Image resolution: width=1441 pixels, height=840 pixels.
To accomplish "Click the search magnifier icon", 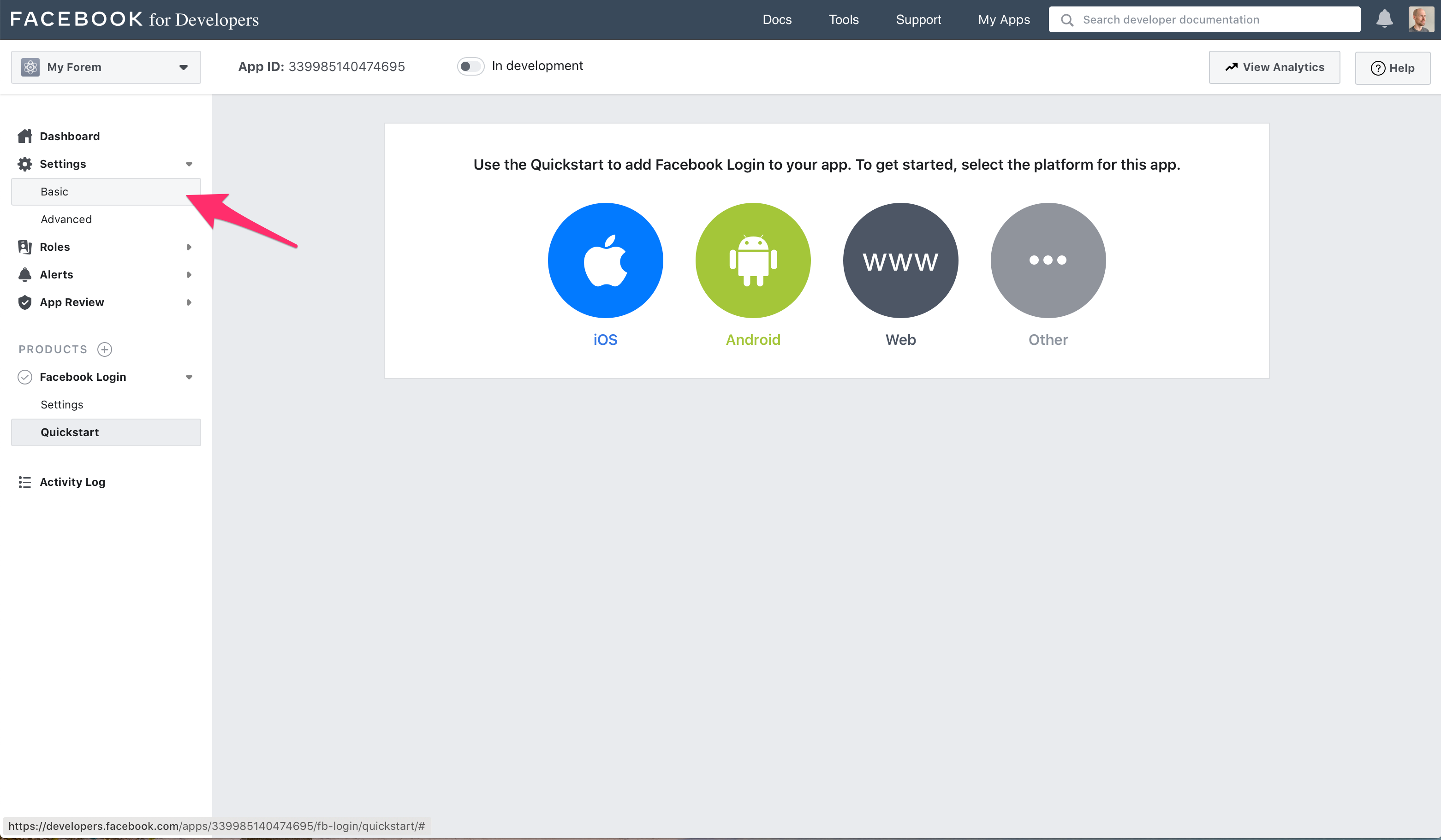I will [1066, 20].
